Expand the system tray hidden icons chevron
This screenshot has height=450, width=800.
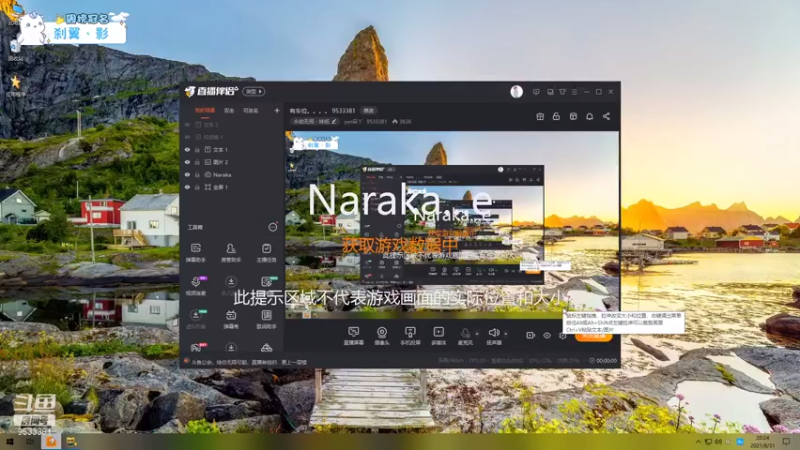point(698,441)
